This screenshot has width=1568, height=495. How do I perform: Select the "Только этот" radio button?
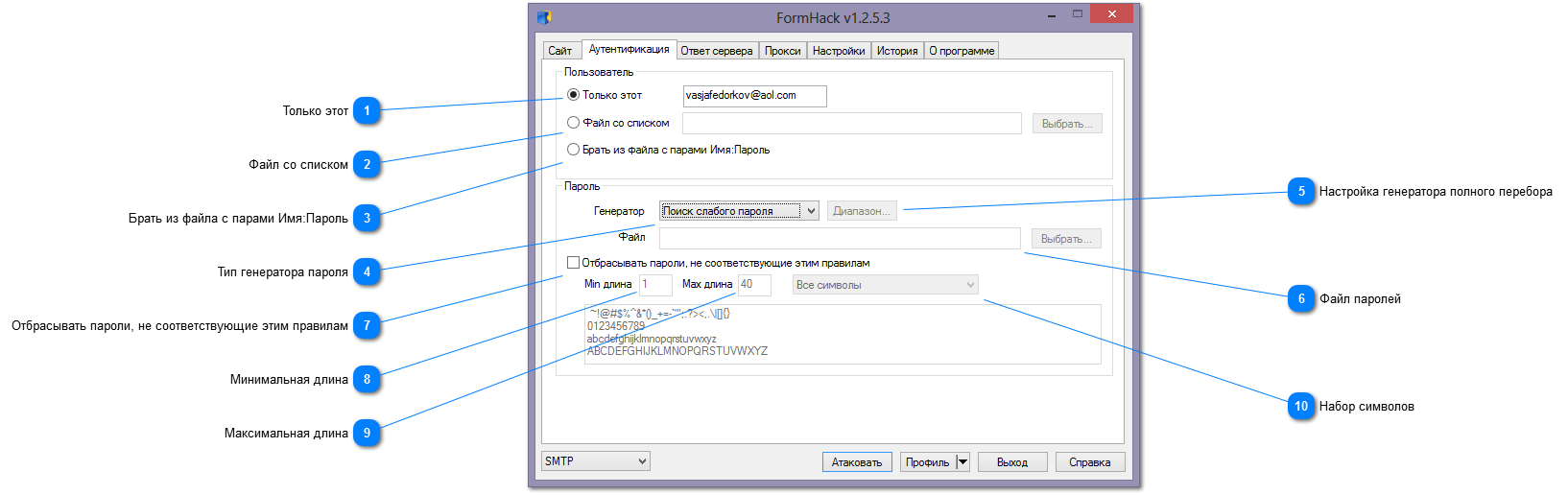pos(574,95)
